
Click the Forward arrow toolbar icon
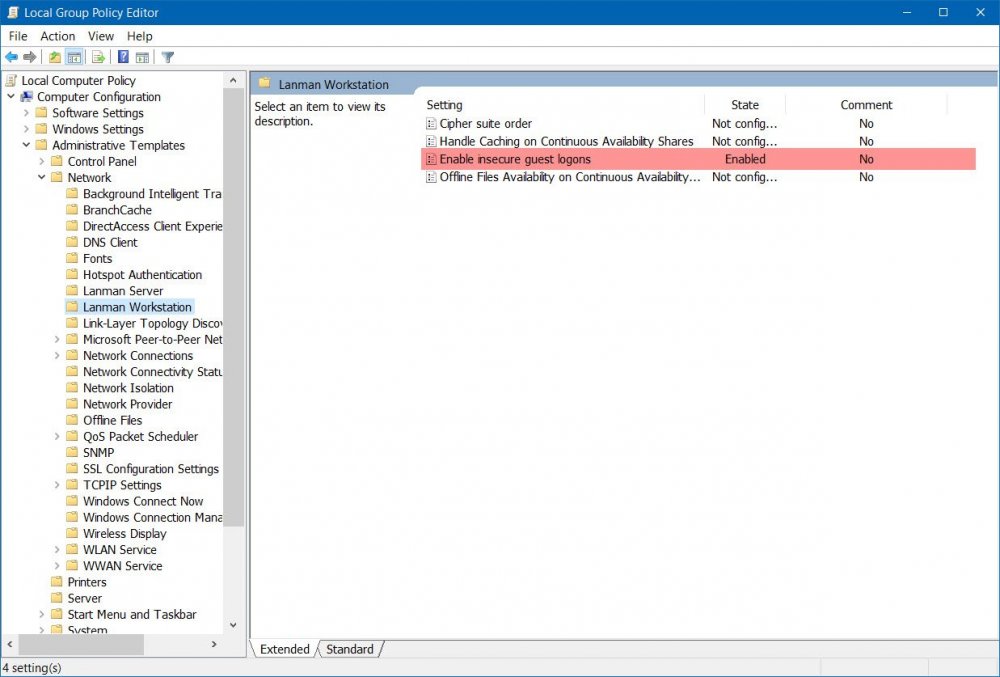(29, 57)
